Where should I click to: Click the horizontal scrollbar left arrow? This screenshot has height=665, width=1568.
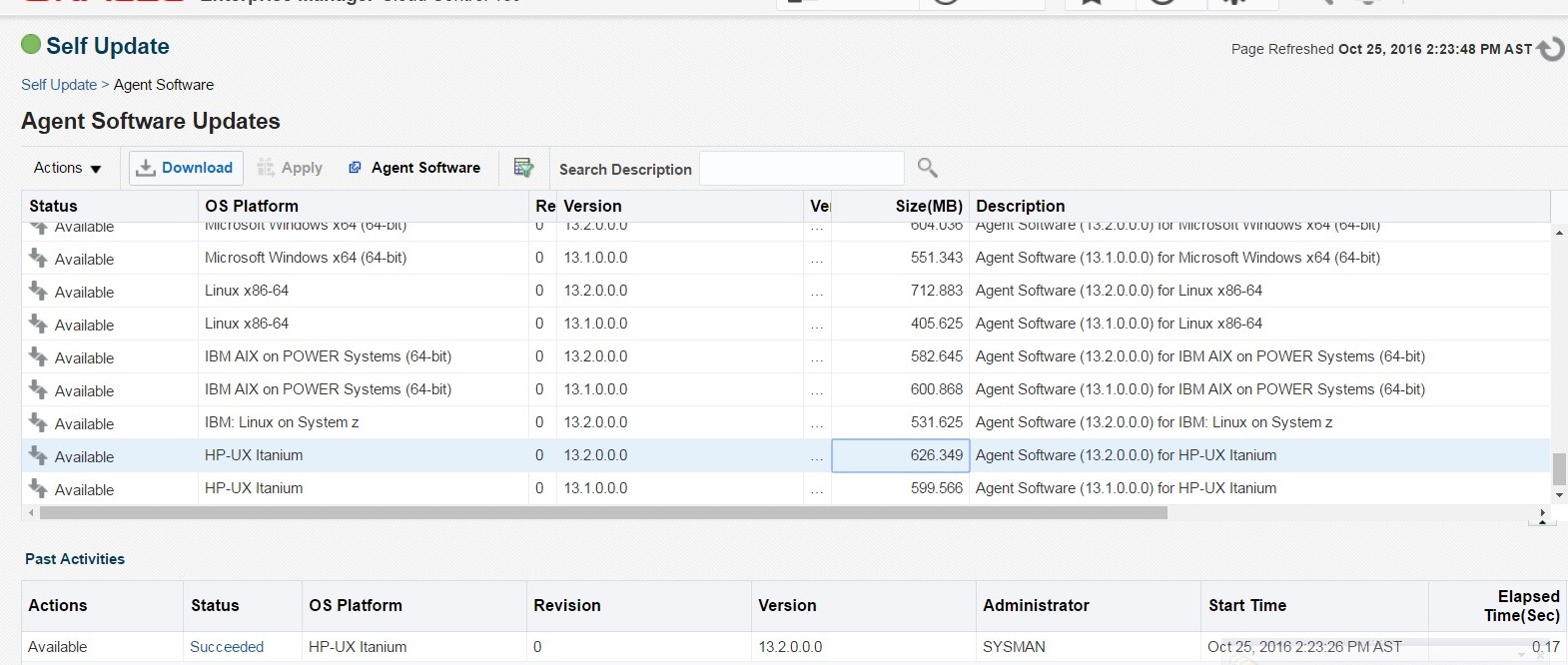point(31,513)
